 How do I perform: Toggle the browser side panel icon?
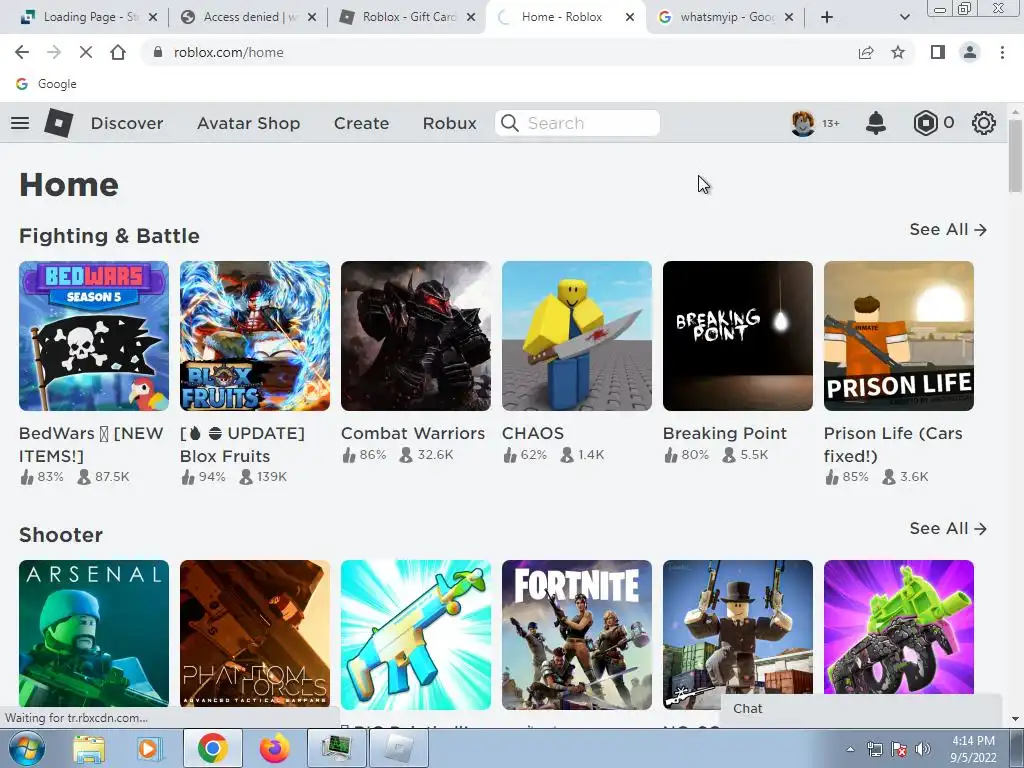(x=938, y=52)
